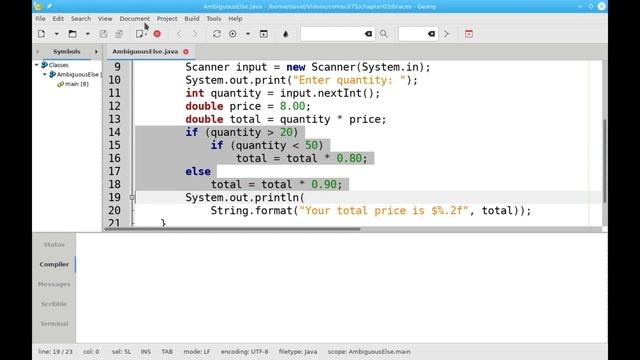Viewport: 640px width, 360px height.
Task: Compile the current file
Action: [x=217, y=34]
